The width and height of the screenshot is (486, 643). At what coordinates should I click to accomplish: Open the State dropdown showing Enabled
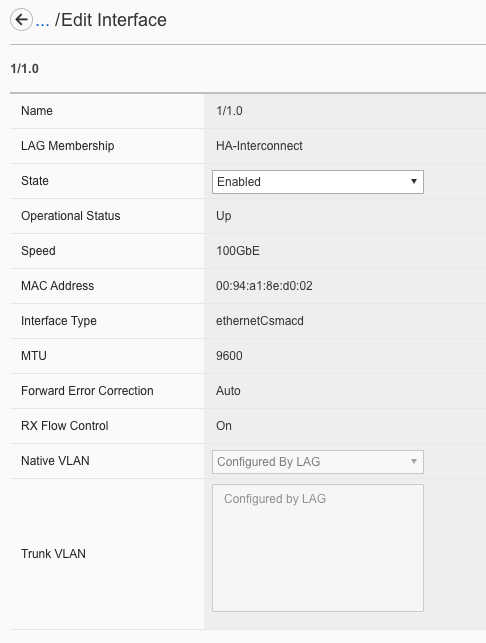[317, 182]
